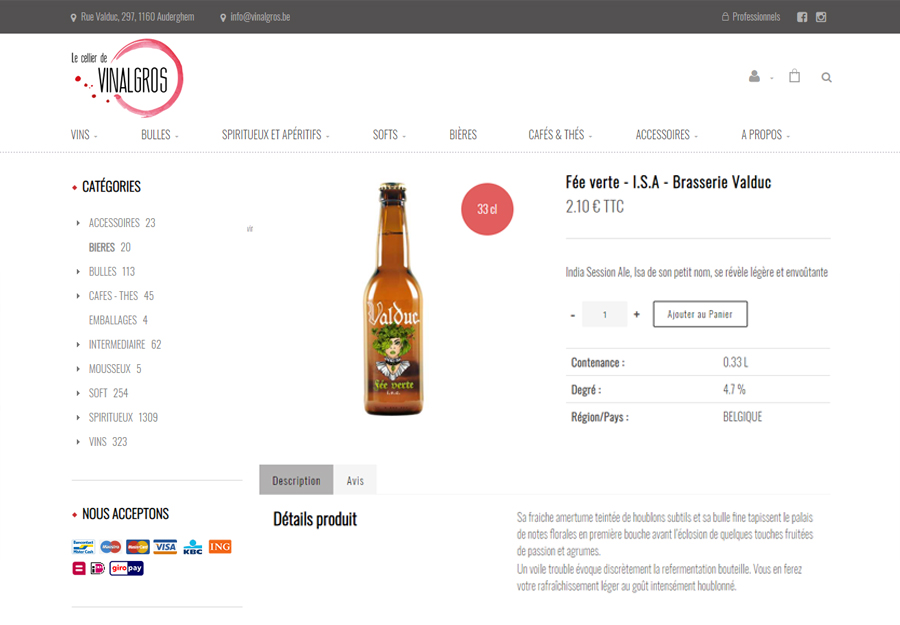Viewport: 900px width, 625px height.
Task: Expand the SPIRITUEUX category in sidebar
Action: (x=78, y=418)
